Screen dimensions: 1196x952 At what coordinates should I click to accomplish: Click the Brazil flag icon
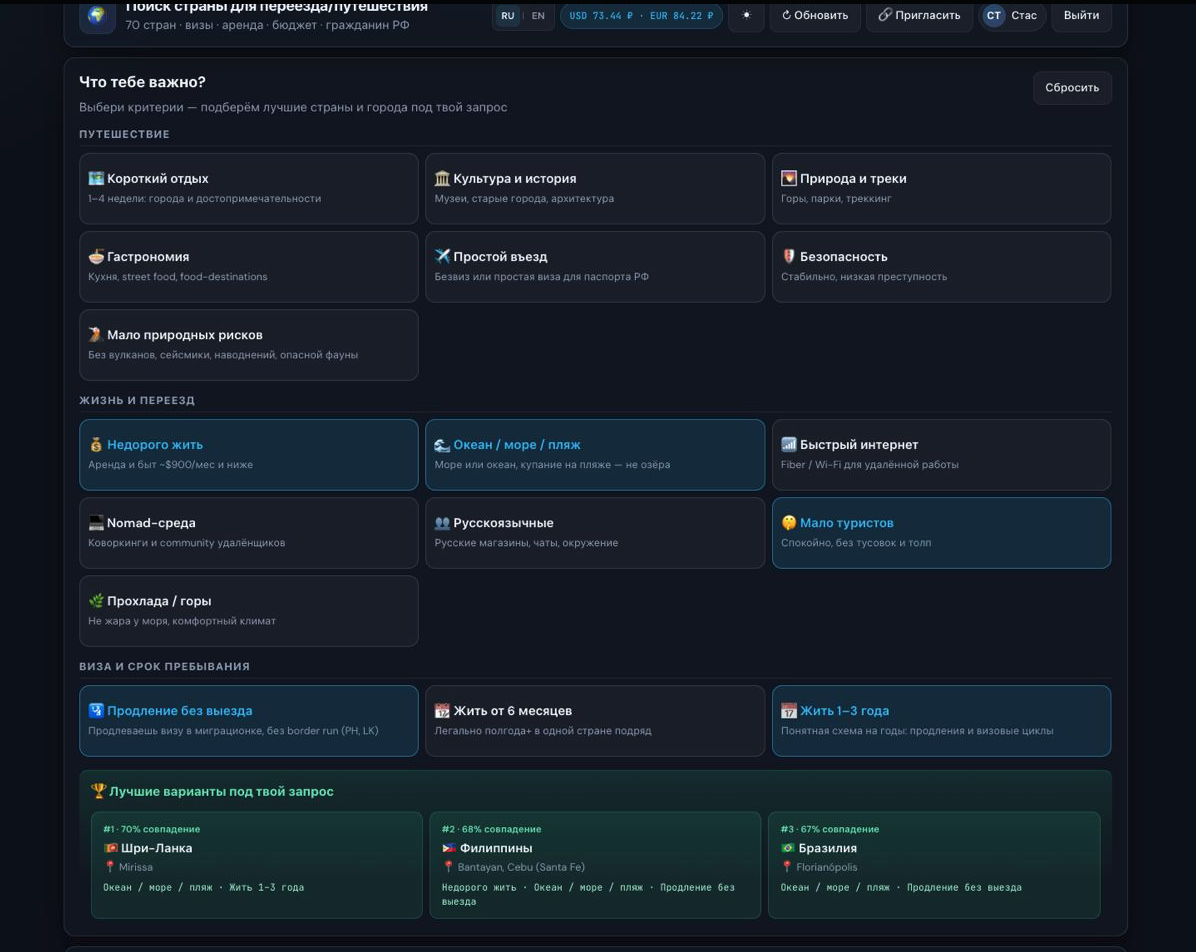788,848
